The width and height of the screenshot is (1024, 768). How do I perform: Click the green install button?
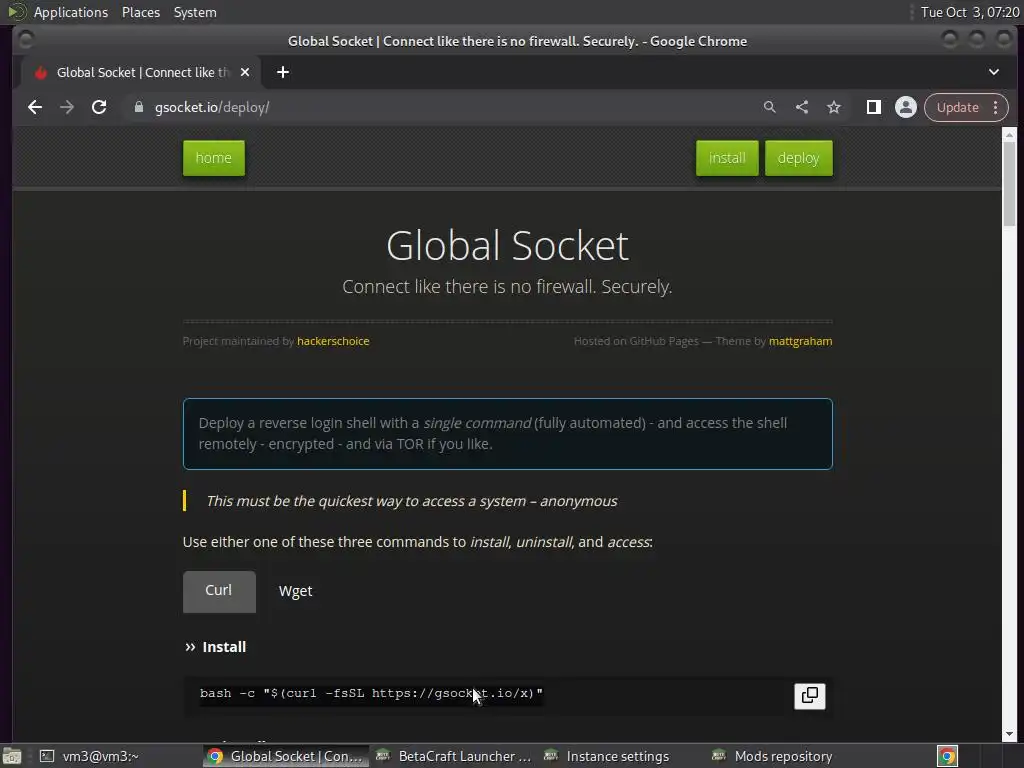click(727, 158)
